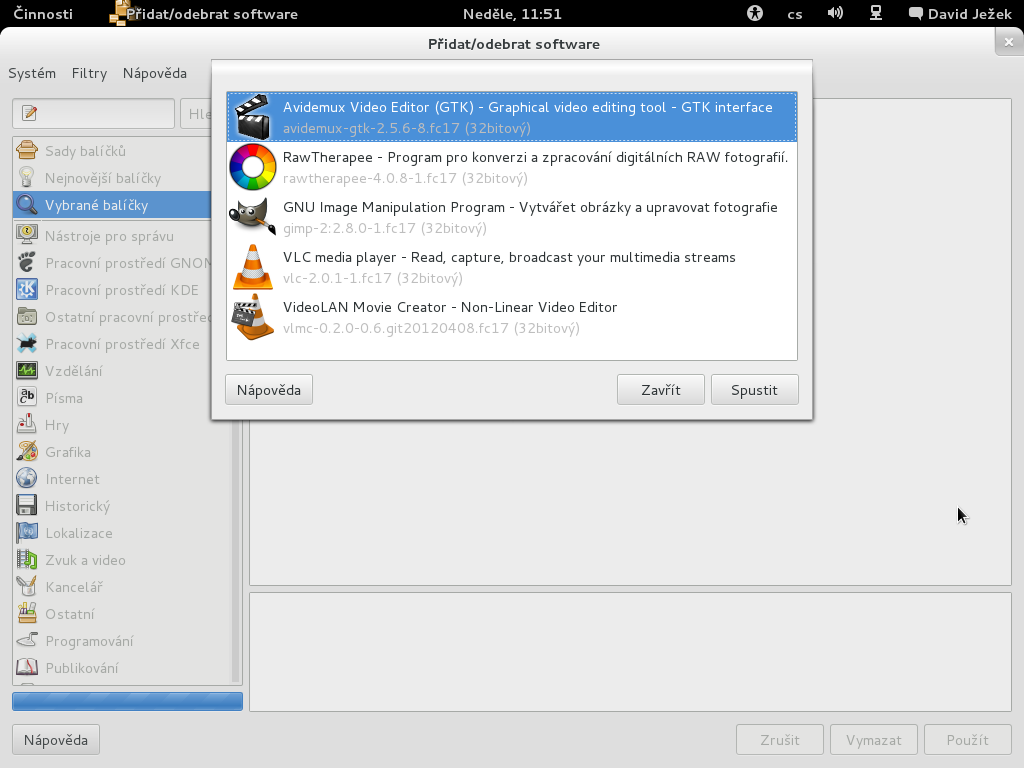The height and width of the screenshot is (768, 1024).
Task: Click the Sady balíčků basket icon
Action: (27, 150)
